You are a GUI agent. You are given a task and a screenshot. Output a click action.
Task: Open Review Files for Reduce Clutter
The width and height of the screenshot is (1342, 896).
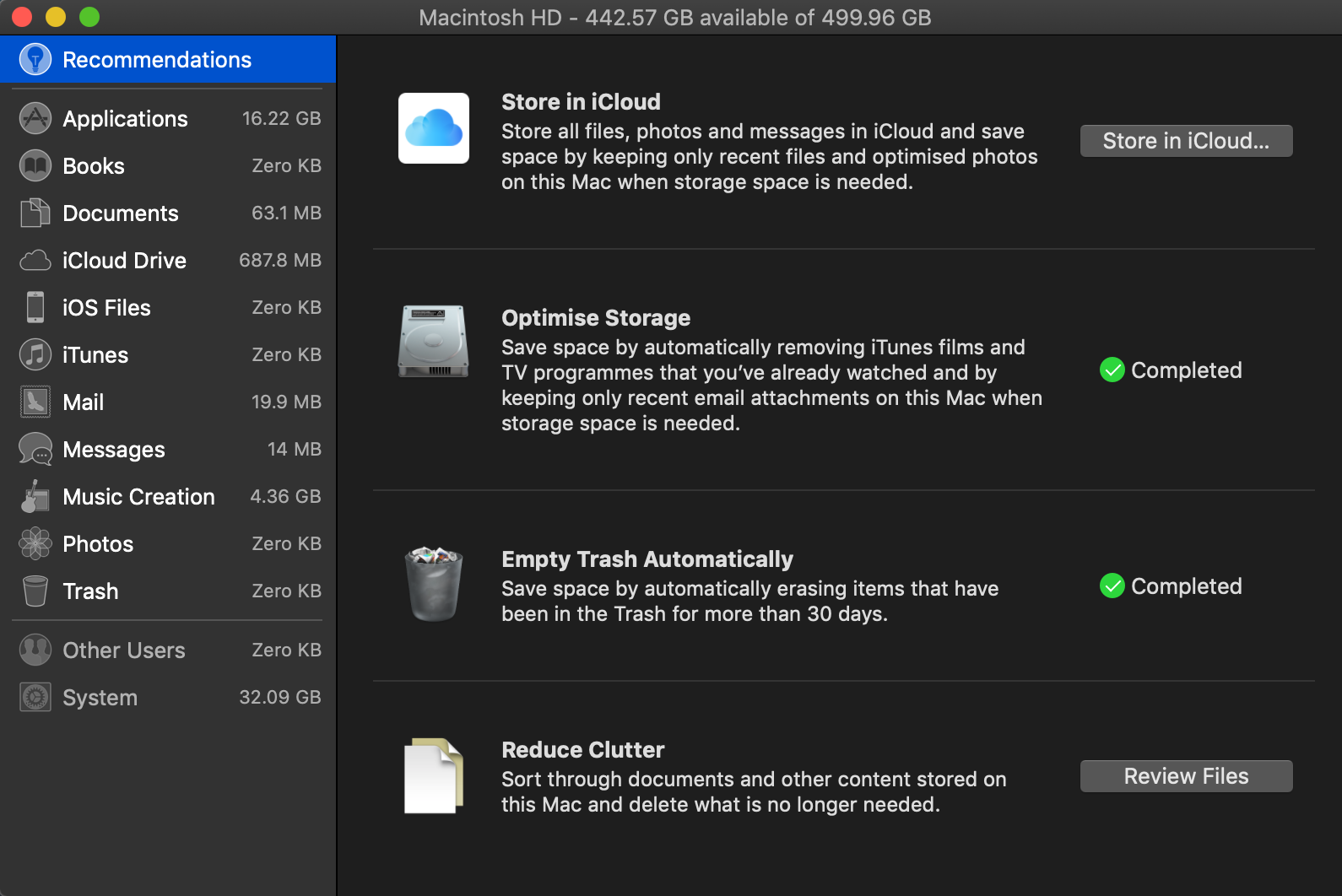1186,776
